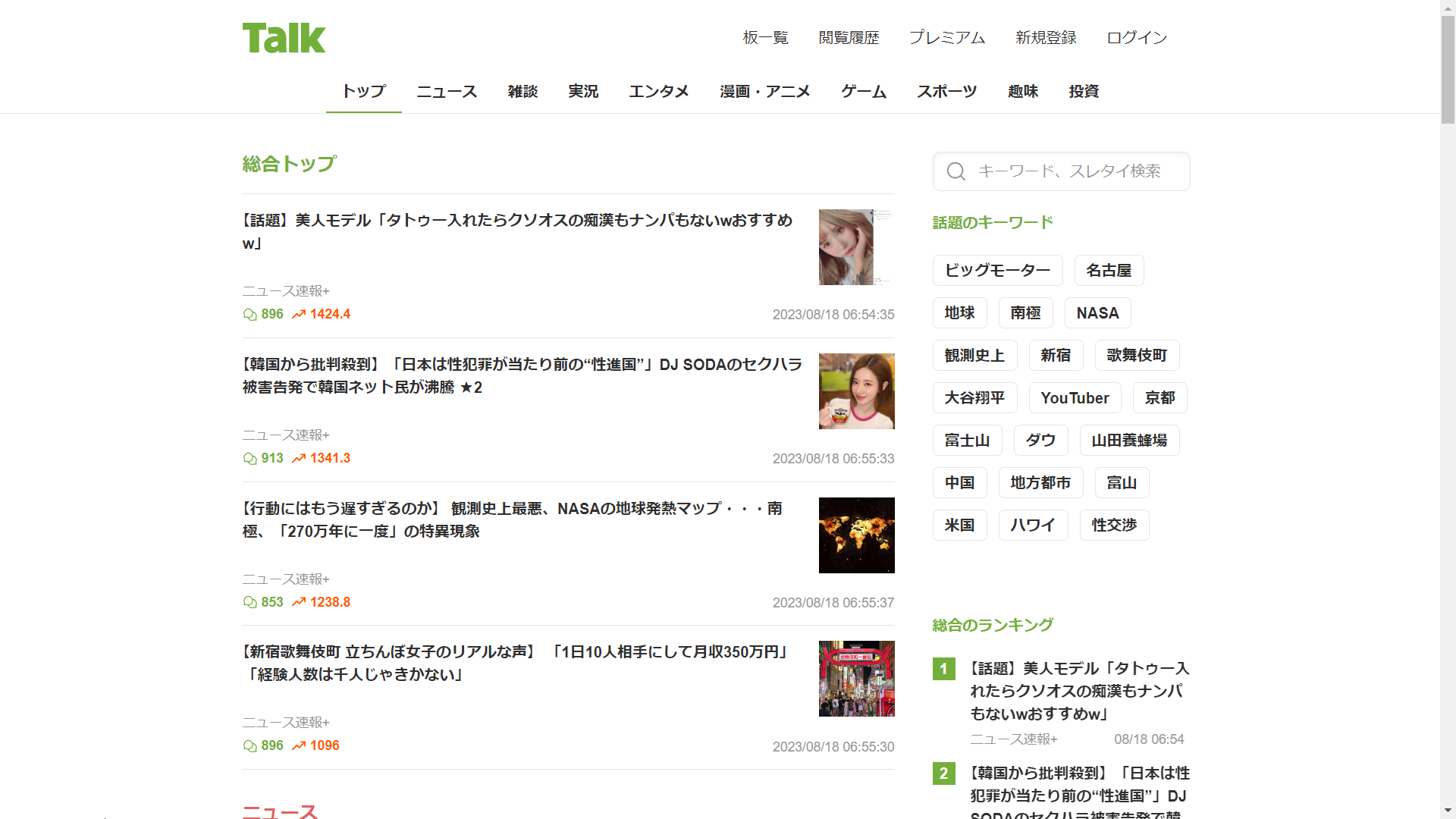
Task: Click the ビッグモーター keyword tag
Action: point(997,271)
